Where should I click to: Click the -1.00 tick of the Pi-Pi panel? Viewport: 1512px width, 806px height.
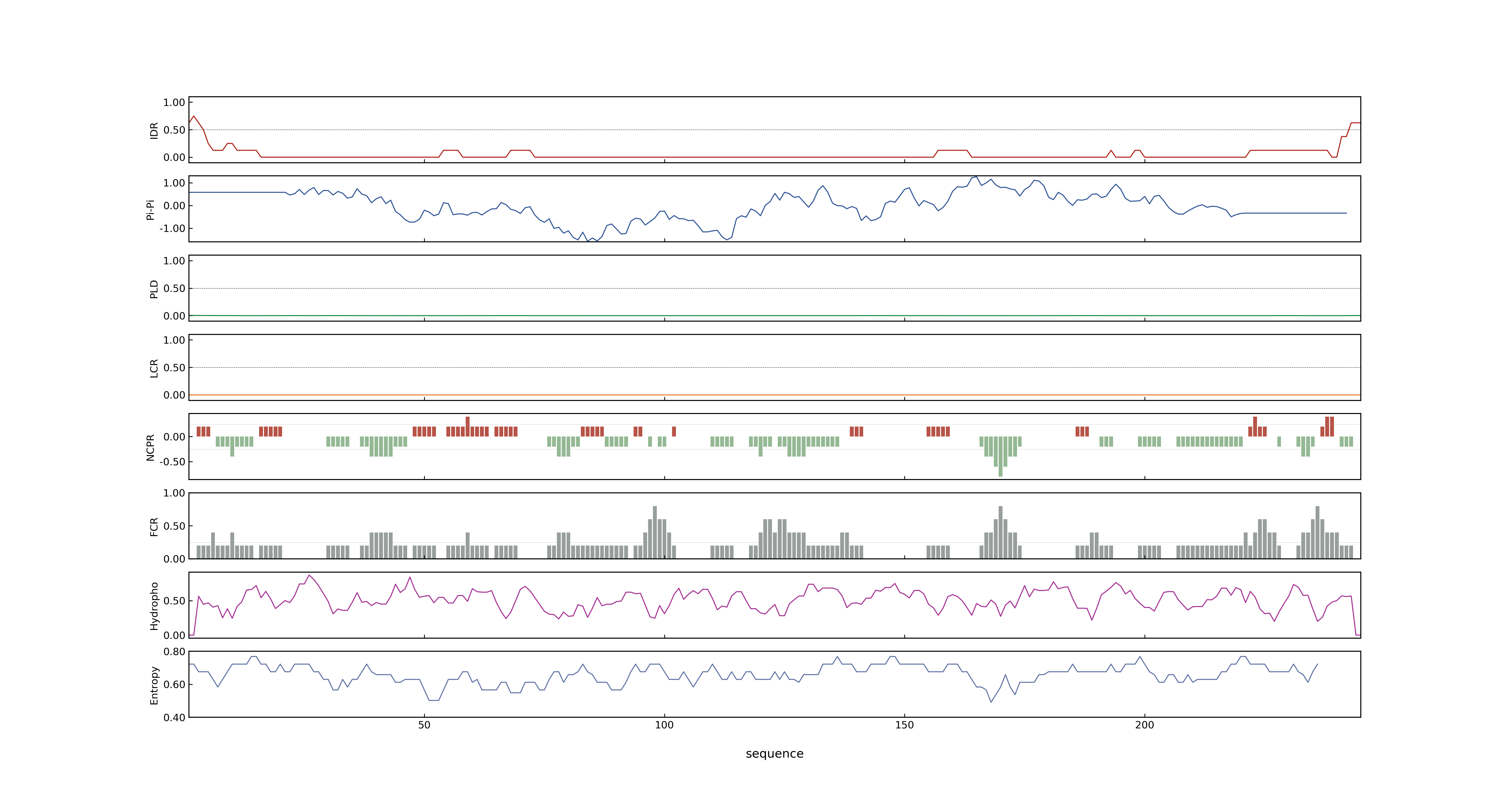coord(172,228)
